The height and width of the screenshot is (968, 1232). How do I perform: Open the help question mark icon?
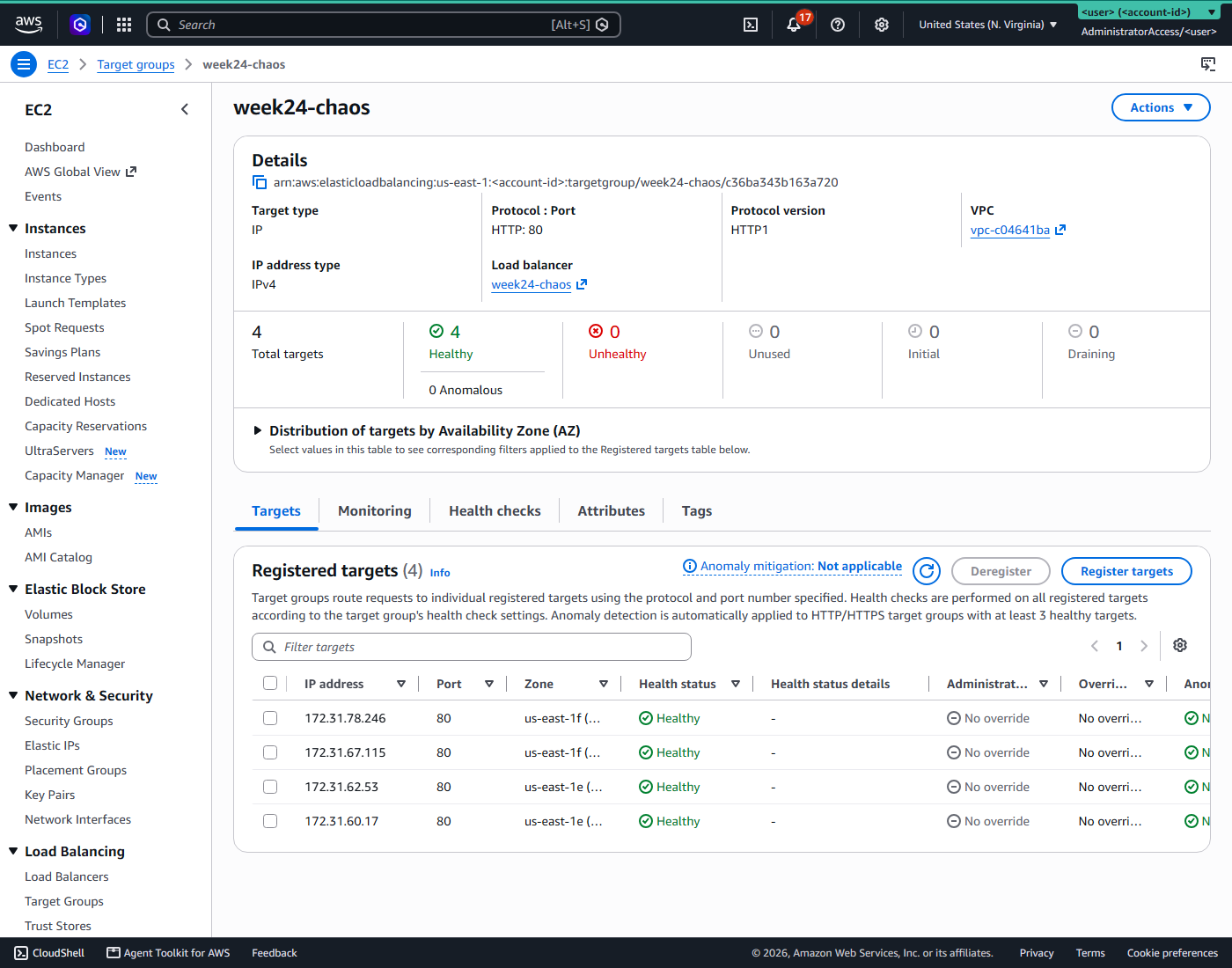pos(838,25)
